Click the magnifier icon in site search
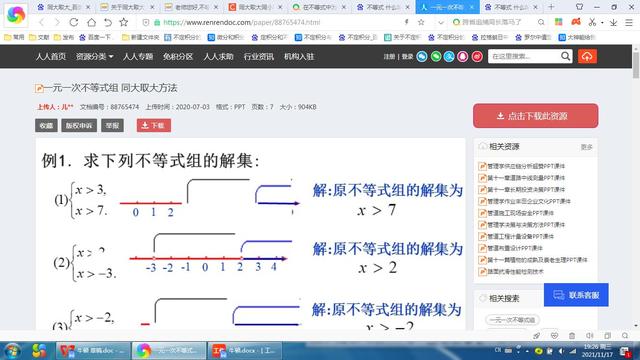640x360 pixels. 565,56
